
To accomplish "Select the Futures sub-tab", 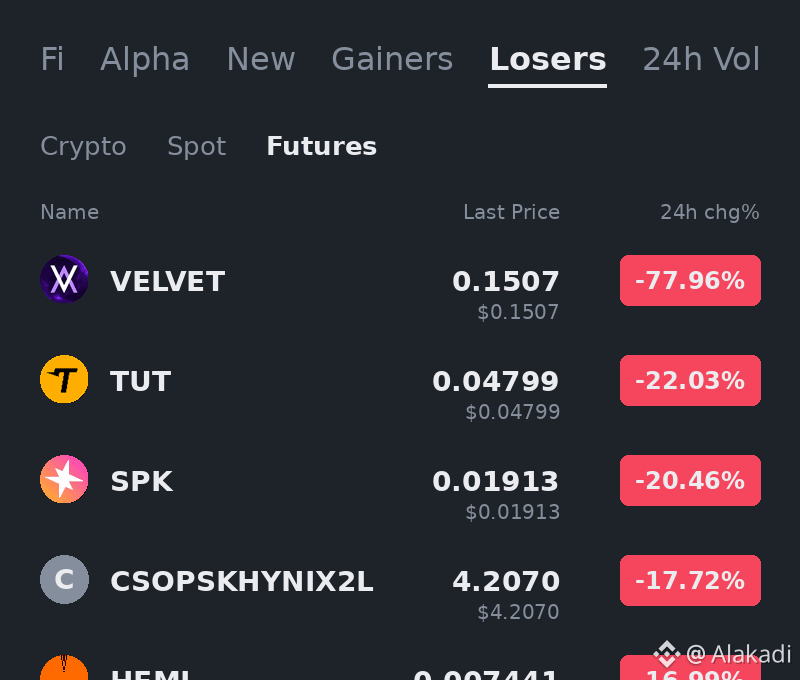I will tap(321, 146).
